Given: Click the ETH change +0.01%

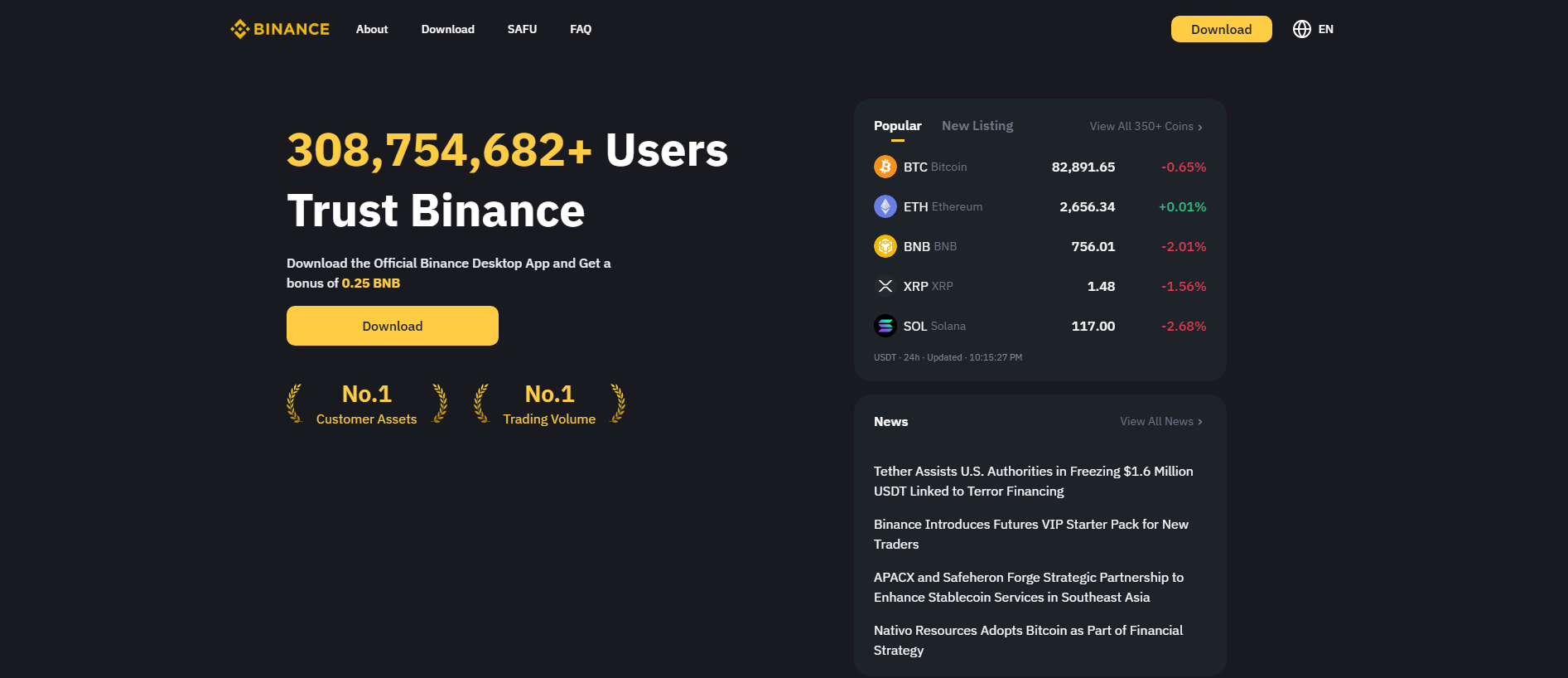Looking at the screenshot, I should [1182, 206].
